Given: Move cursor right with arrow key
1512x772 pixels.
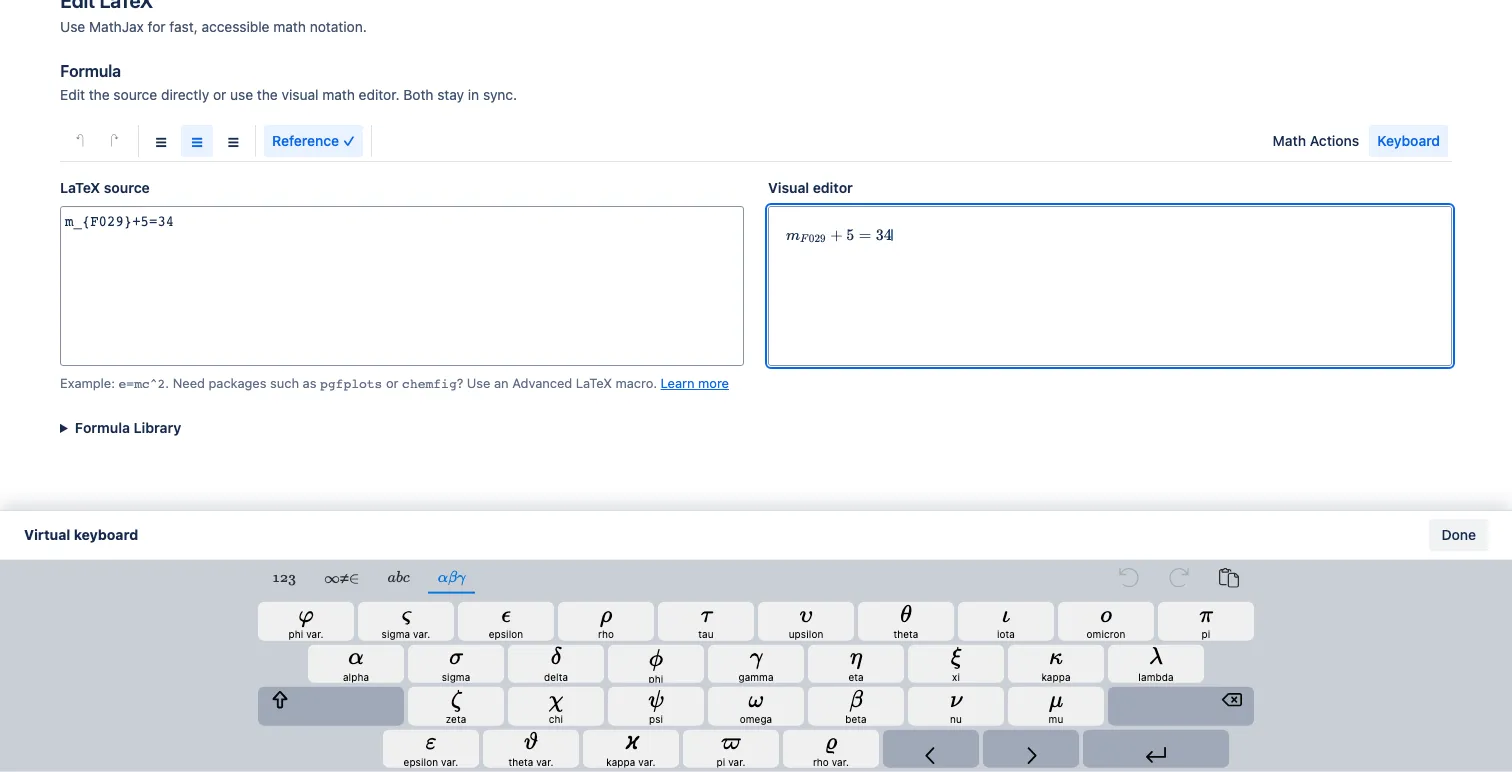Looking at the screenshot, I should point(1031,749).
